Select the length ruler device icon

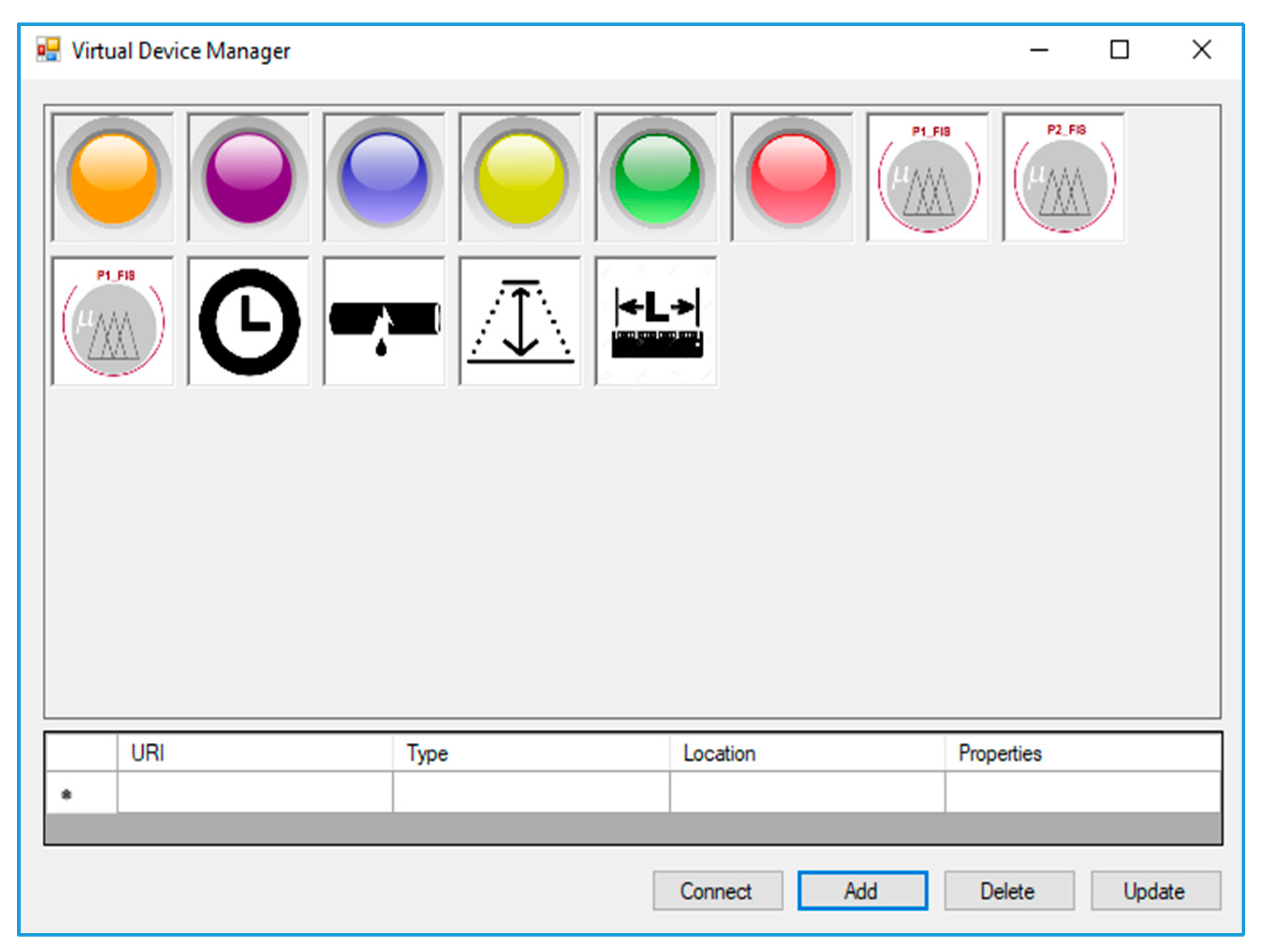coord(656,322)
